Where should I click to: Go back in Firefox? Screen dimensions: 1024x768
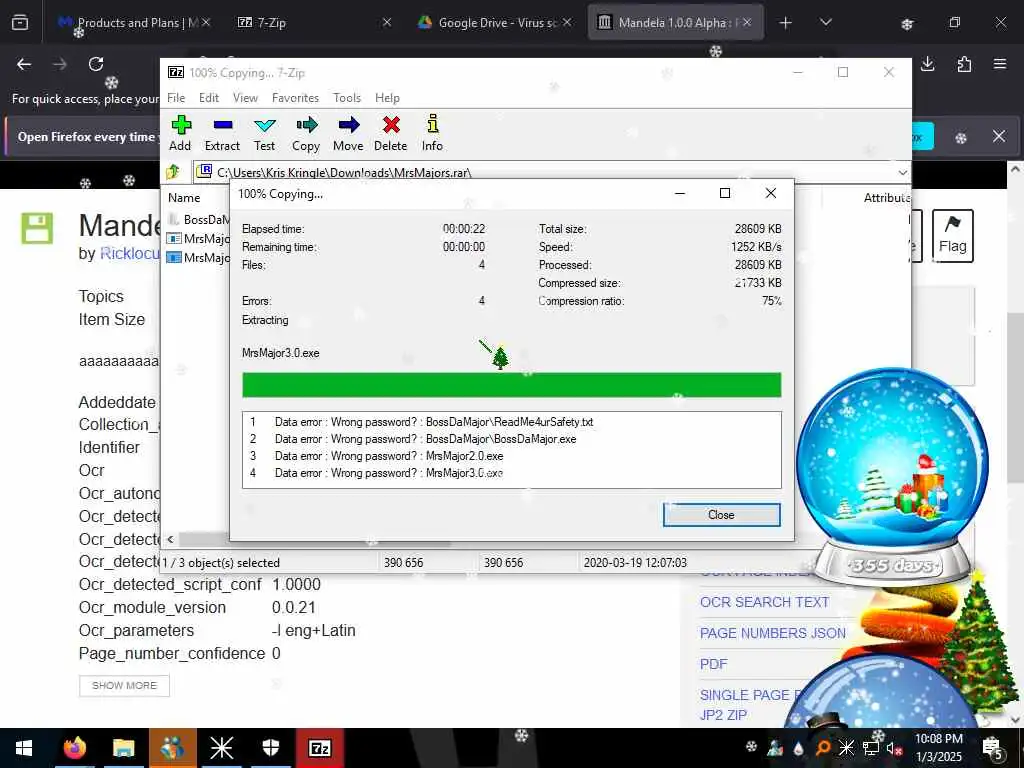click(x=24, y=64)
